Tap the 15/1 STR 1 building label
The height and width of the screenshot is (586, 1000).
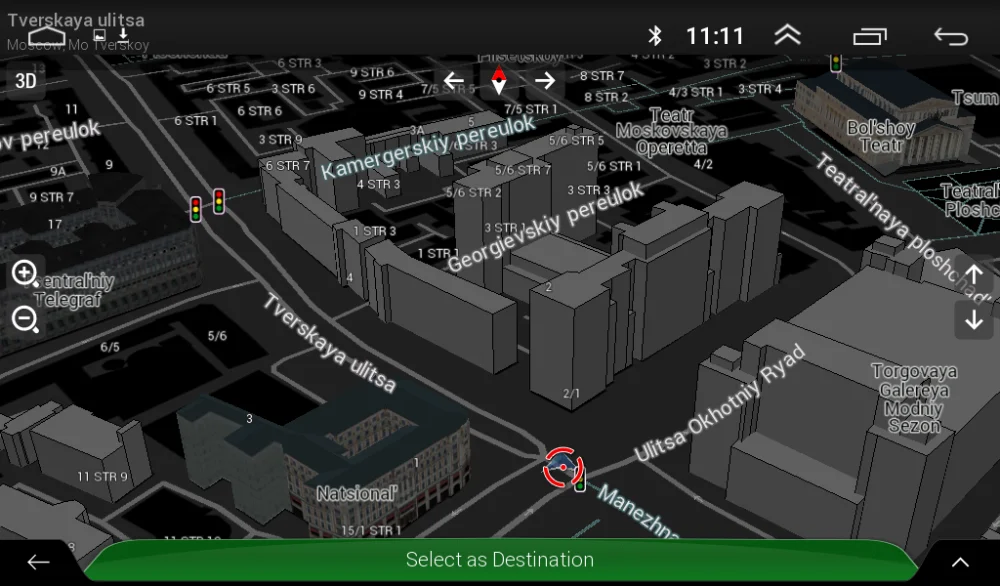pyautogui.click(x=371, y=530)
